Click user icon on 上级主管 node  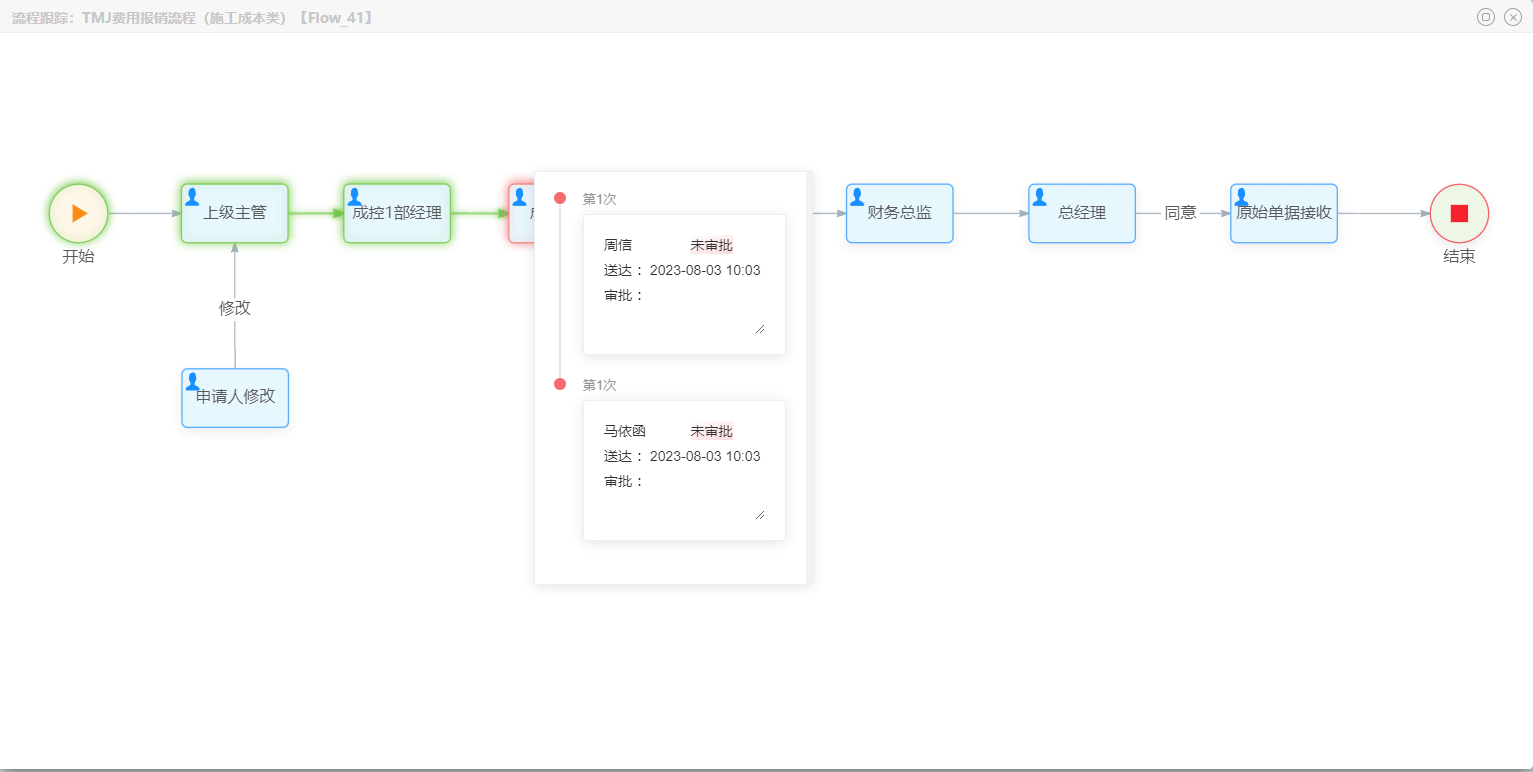tap(192, 197)
